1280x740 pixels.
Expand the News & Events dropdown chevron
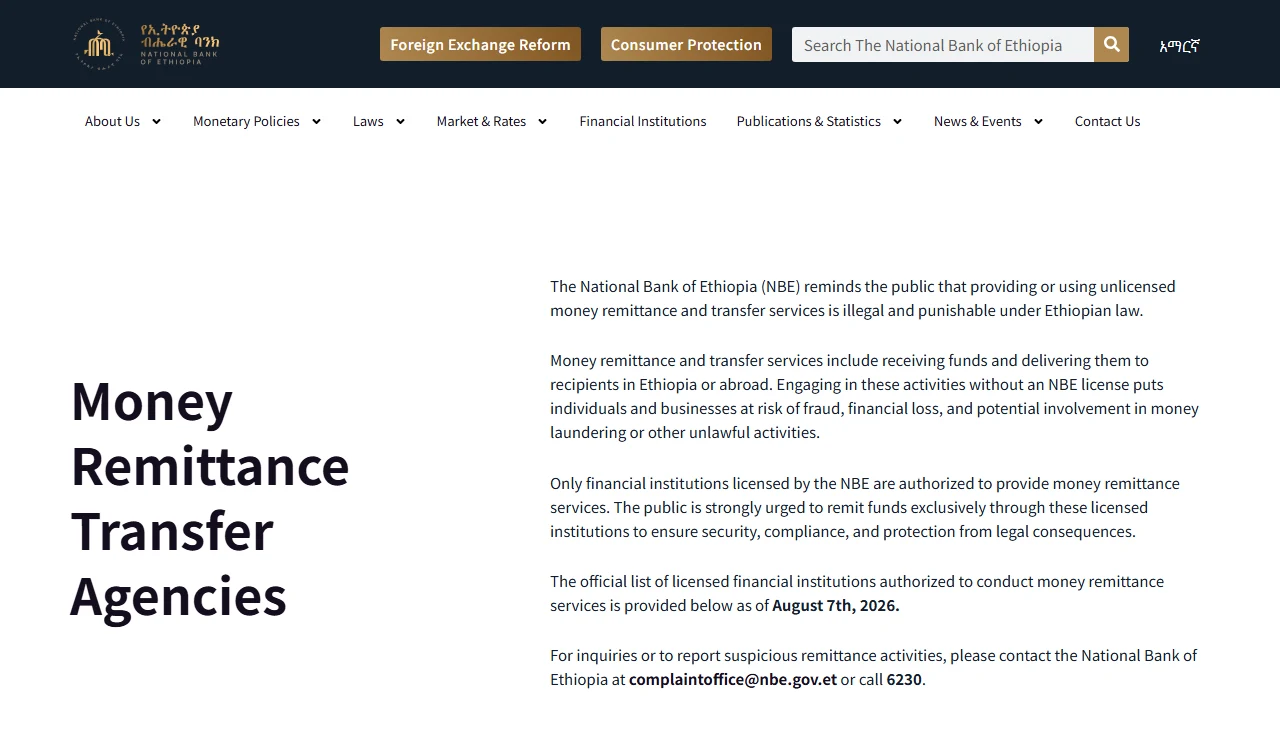coord(1038,121)
